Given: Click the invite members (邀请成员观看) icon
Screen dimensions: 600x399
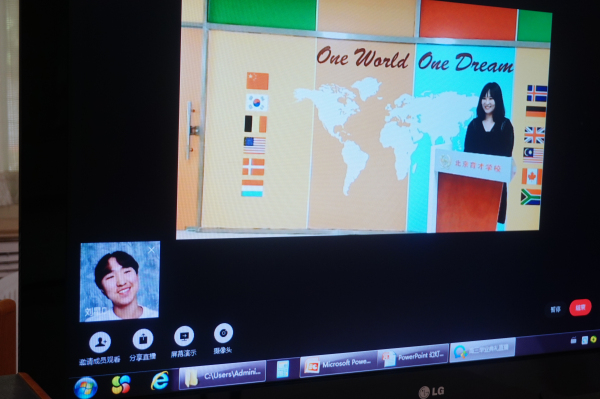Looking at the screenshot, I should (x=100, y=342).
